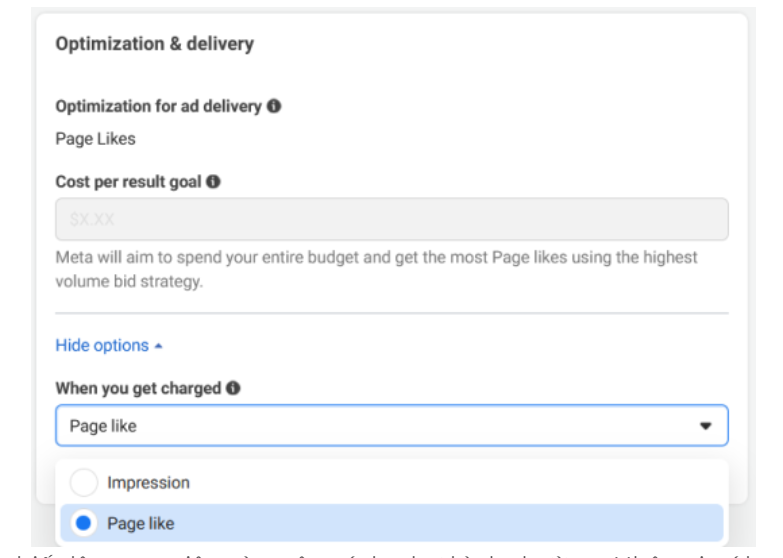This screenshot has height=558, width=783.
Task: Select the Impression radio button
Action: [x=84, y=483]
